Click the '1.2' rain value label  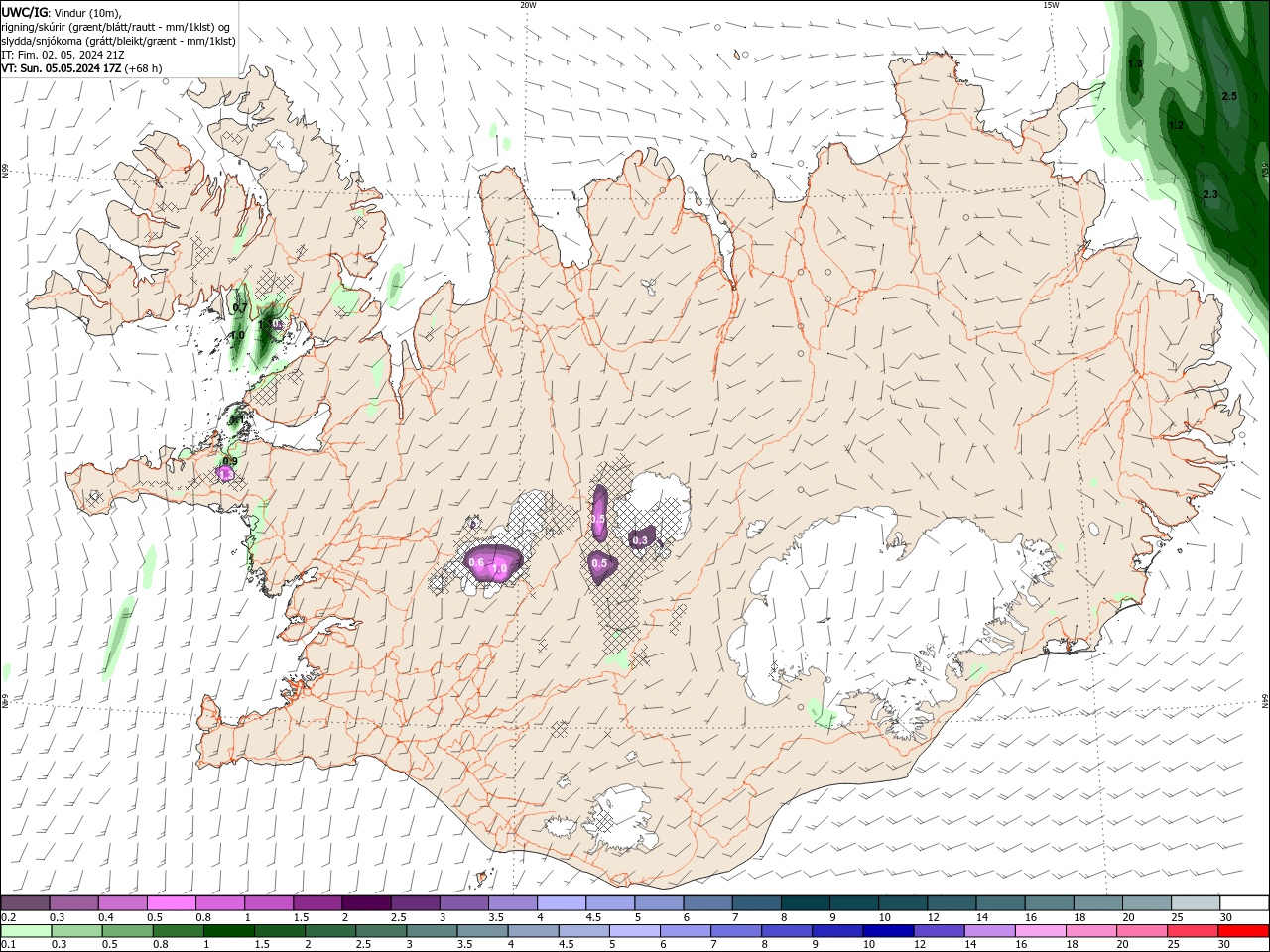point(1176,126)
